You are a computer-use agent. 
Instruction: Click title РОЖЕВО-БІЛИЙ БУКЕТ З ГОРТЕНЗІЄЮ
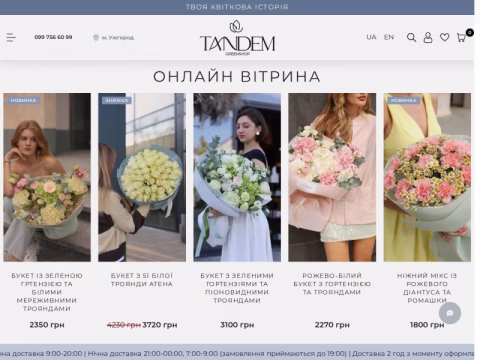(332, 284)
